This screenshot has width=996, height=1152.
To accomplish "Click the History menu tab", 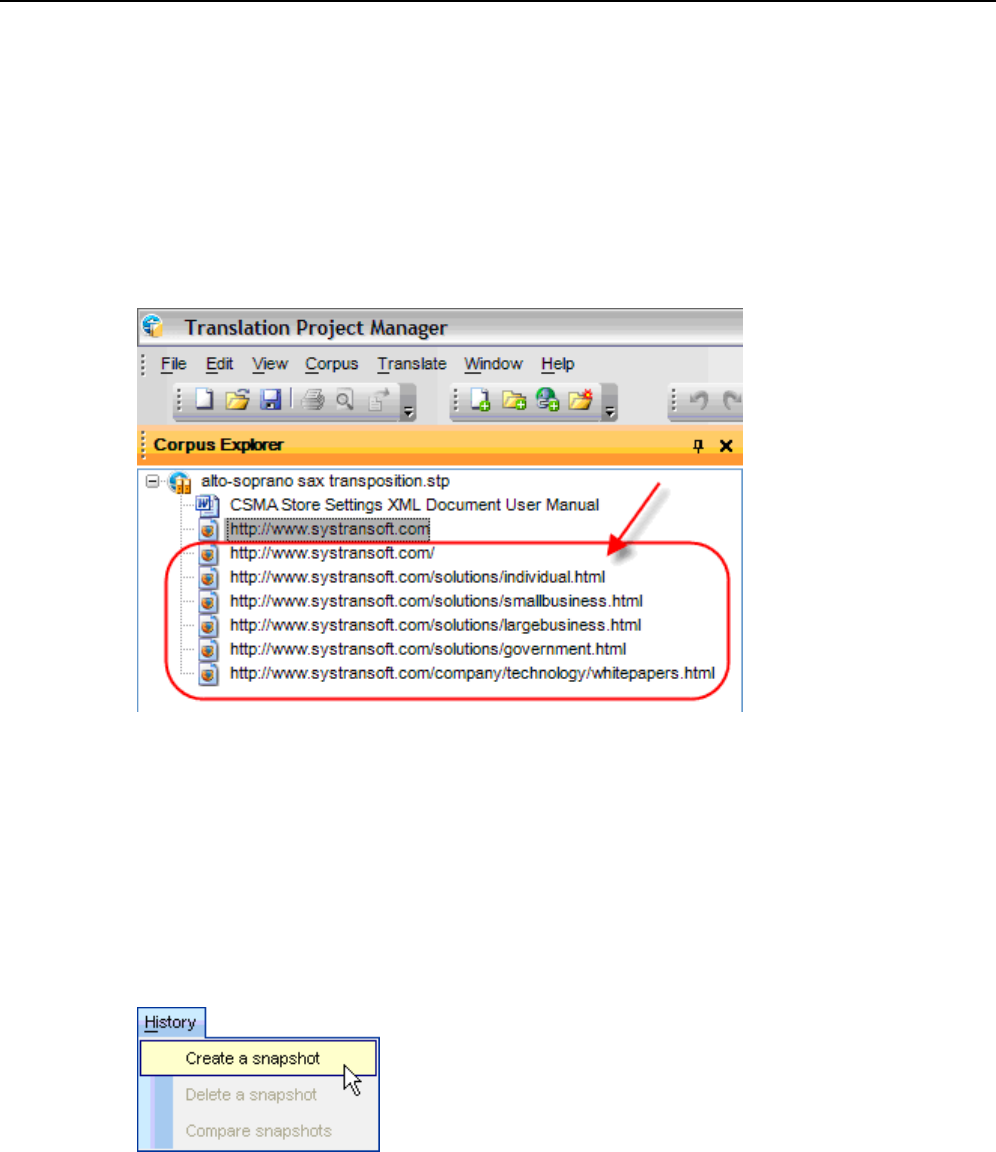I will 170,1022.
